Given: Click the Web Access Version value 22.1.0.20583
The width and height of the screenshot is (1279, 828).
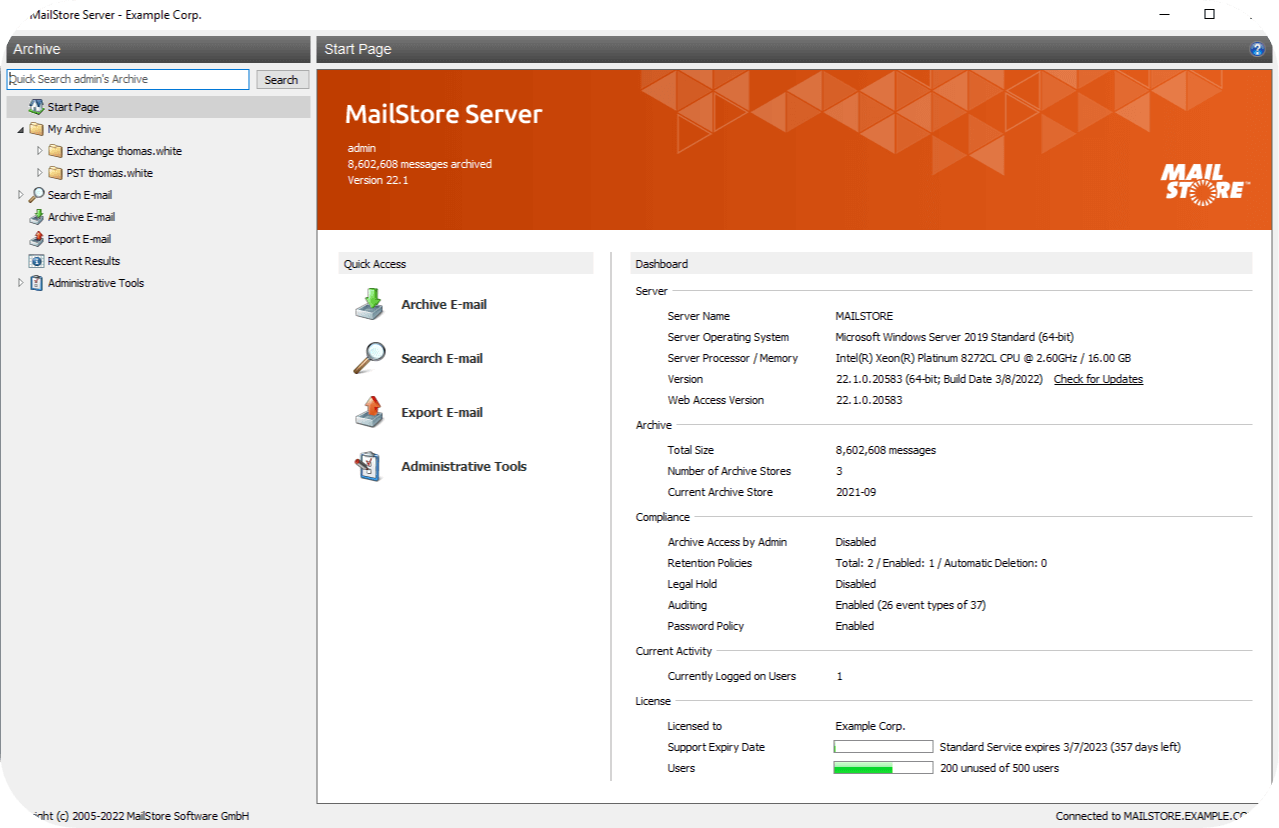Looking at the screenshot, I should [x=869, y=400].
